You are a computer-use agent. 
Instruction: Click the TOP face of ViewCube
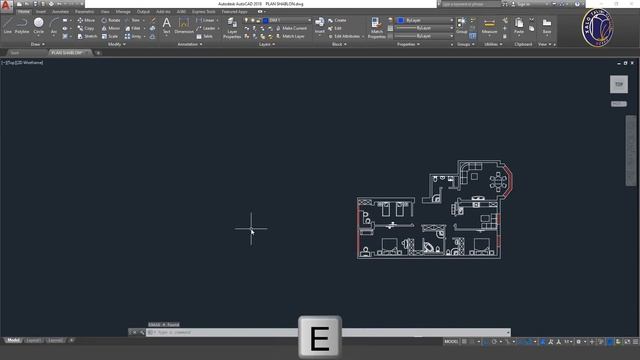click(x=619, y=84)
